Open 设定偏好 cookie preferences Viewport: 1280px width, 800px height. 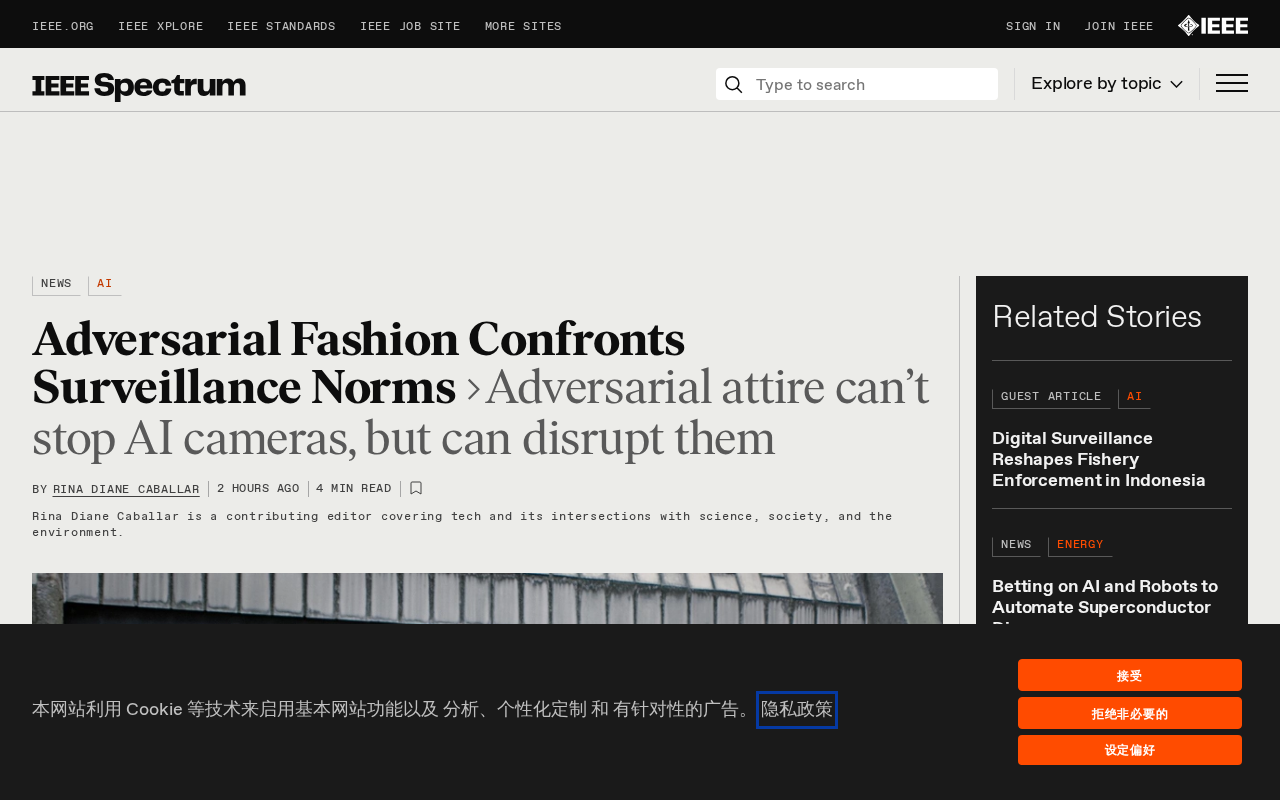pos(1130,750)
